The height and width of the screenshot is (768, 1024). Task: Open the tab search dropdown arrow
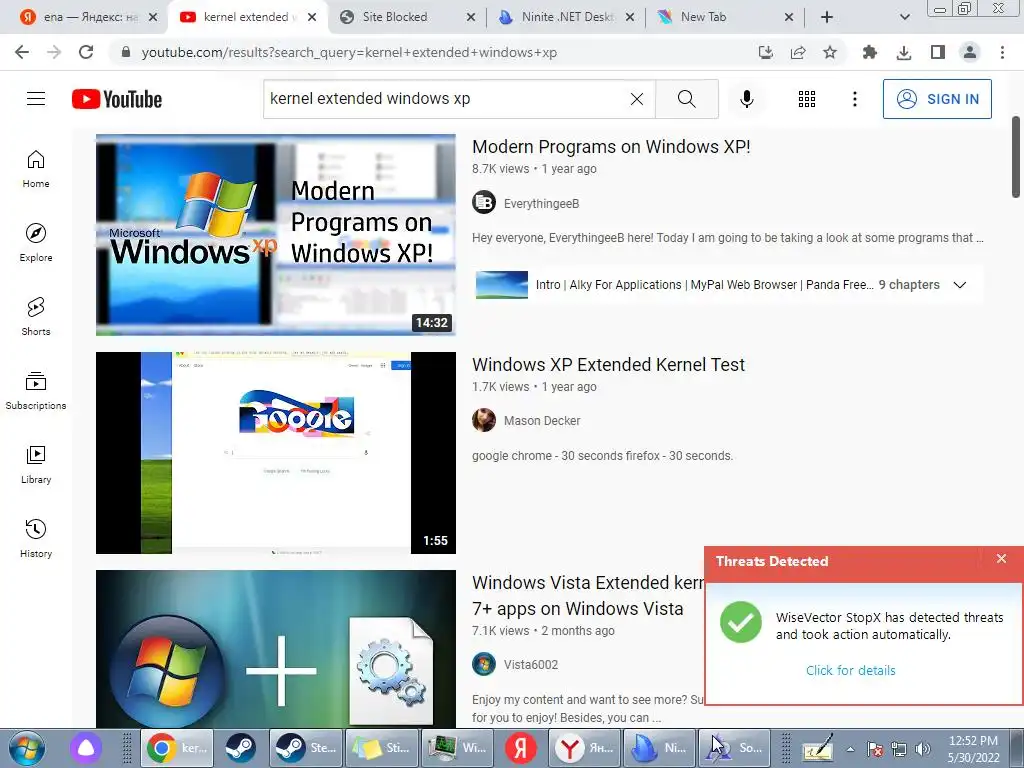click(904, 17)
